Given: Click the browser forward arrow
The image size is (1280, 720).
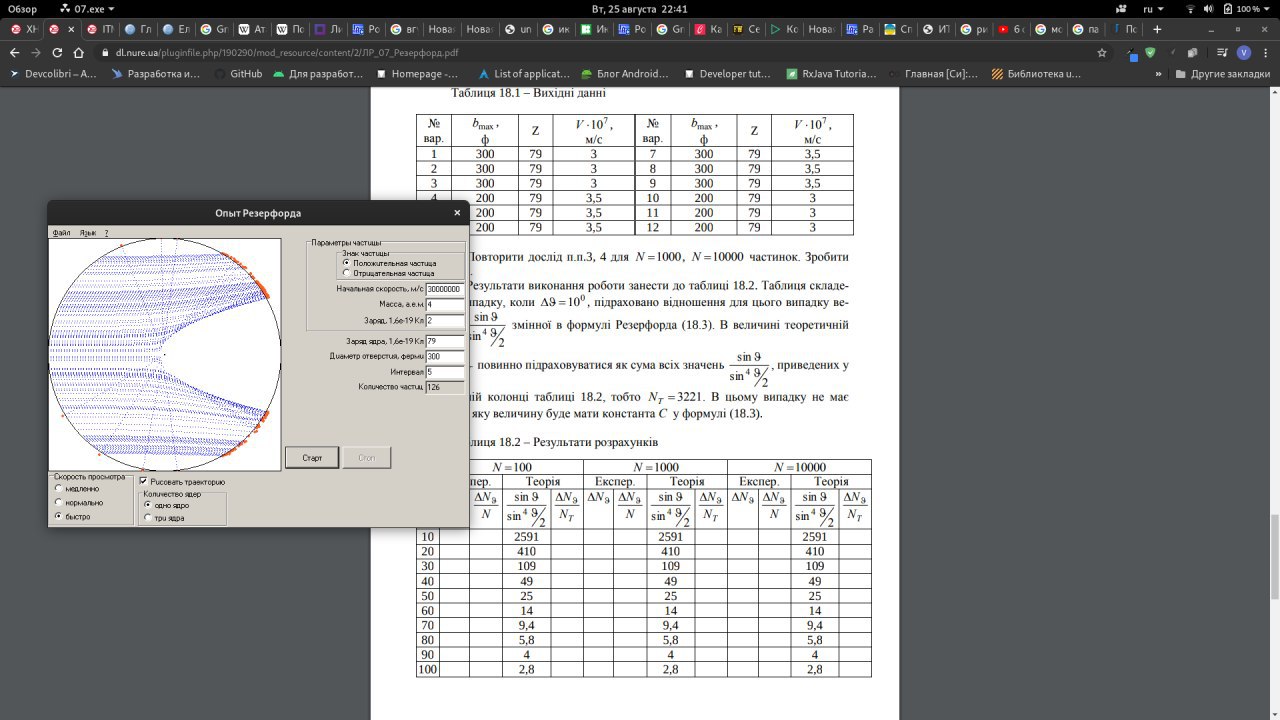Looking at the screenshot, I should 36,52.
